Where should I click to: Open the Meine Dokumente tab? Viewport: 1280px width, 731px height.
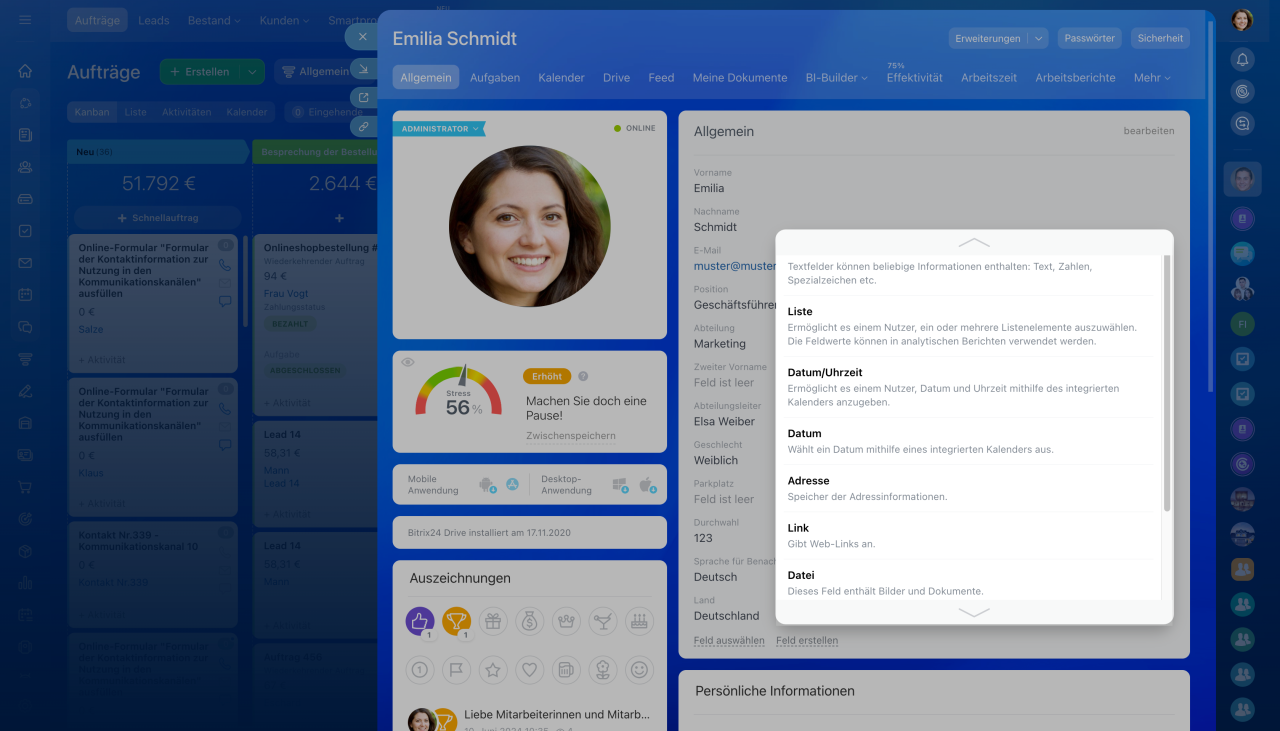[740, 77]
